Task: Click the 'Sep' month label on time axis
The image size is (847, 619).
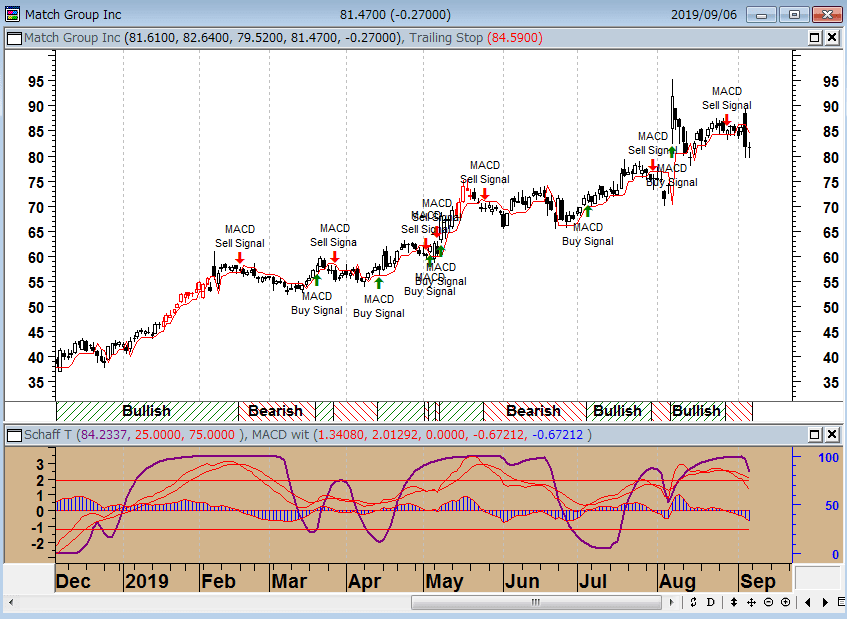Action: click(758, 581)
